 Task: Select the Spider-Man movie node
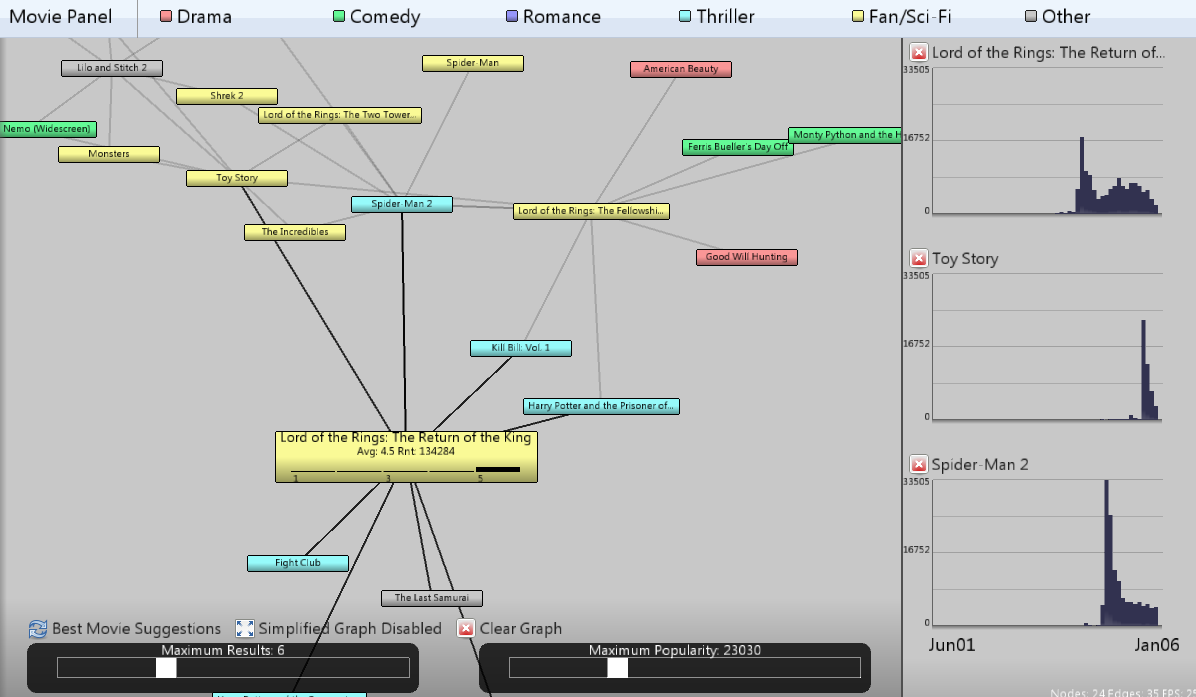coord(473,63)
